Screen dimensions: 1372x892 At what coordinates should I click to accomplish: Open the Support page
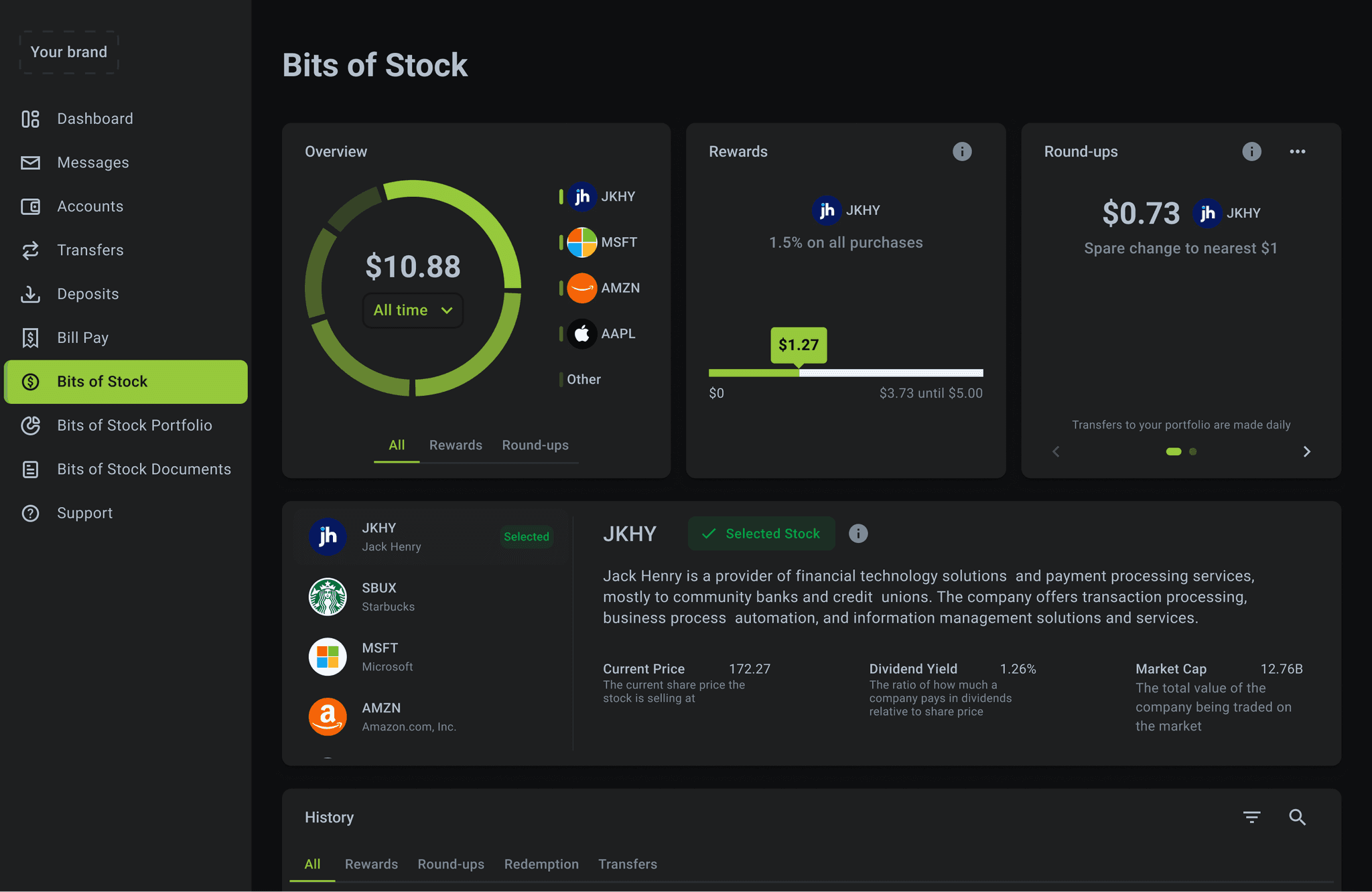coord(84,513)
